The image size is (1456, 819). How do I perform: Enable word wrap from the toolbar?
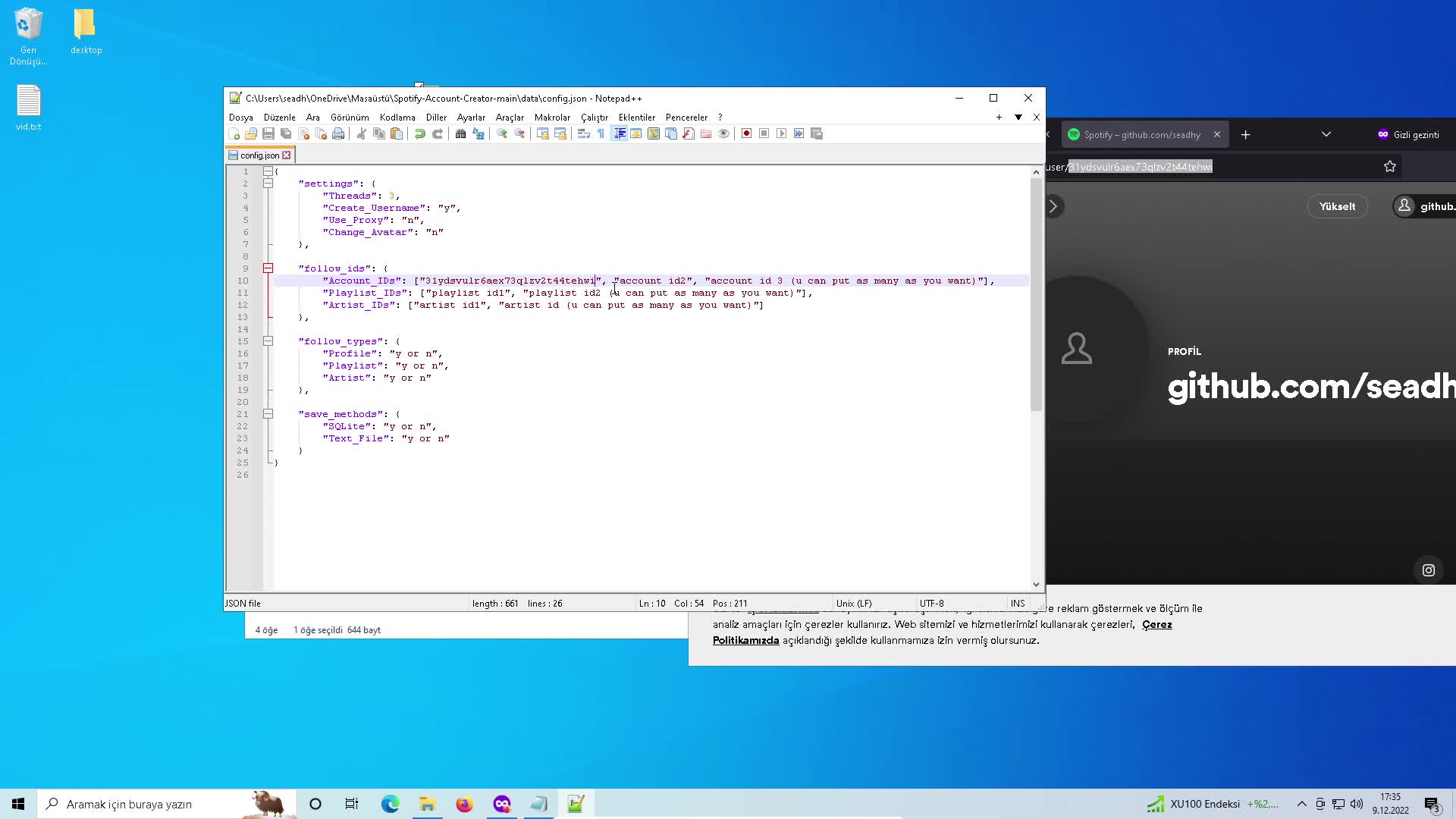pyautogui.click(x=583, y=133)
